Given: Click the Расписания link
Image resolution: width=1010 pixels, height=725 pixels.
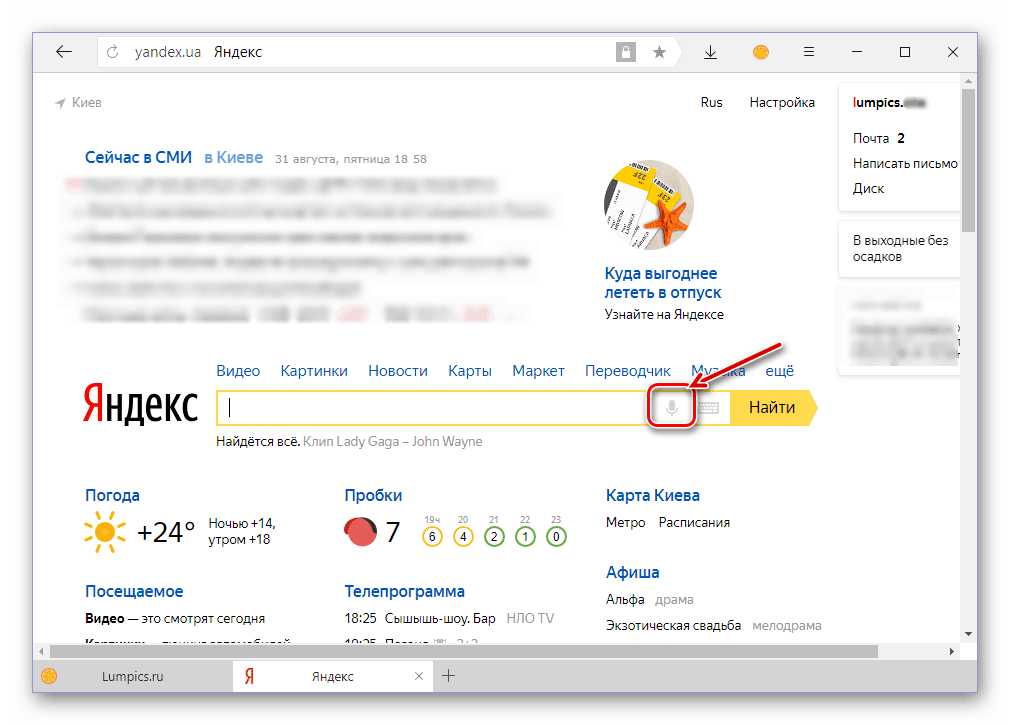Looking at the screenshot, I should pos(694,522).
